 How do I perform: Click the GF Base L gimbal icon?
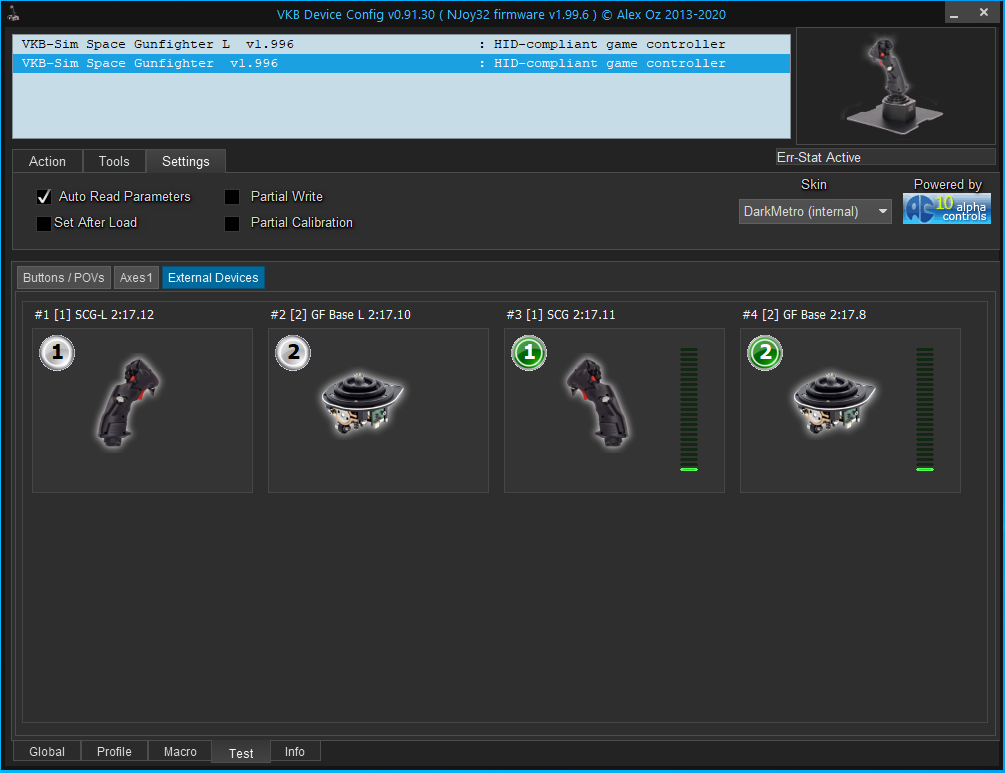(x=363, y=406)
